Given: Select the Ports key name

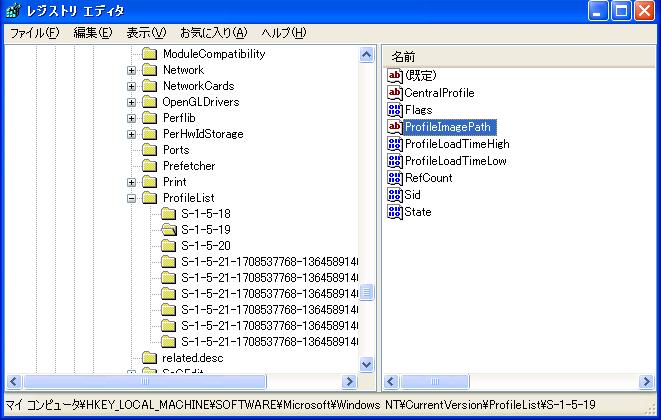Looking at the screenshot, I should tap(176, 150).
